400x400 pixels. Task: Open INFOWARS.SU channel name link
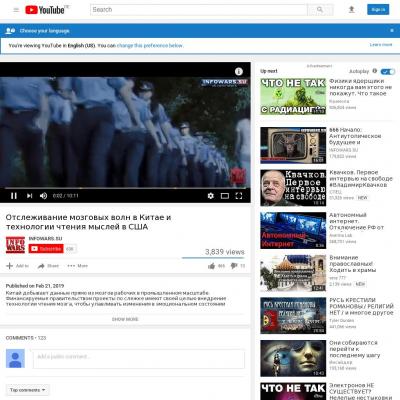[45, 238]
